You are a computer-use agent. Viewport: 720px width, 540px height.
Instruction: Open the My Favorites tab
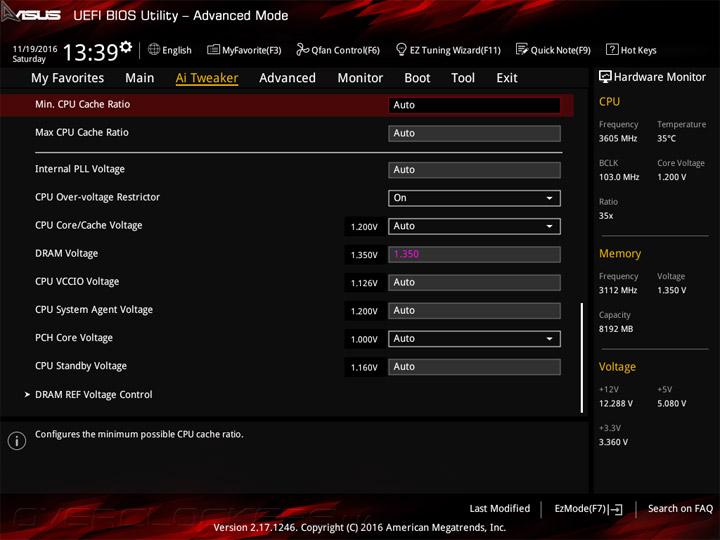coord(68,78)
